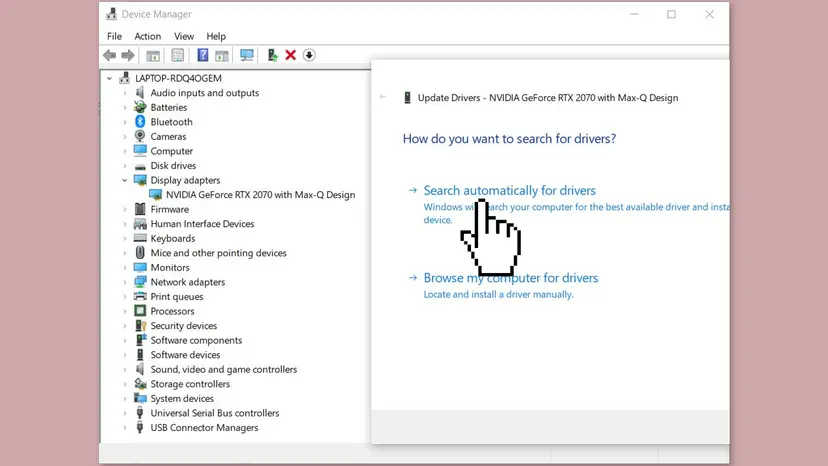This screenshot has height=466, width=828.
Task: Choose Browse my computer for drivers
Action: point(511,278)
